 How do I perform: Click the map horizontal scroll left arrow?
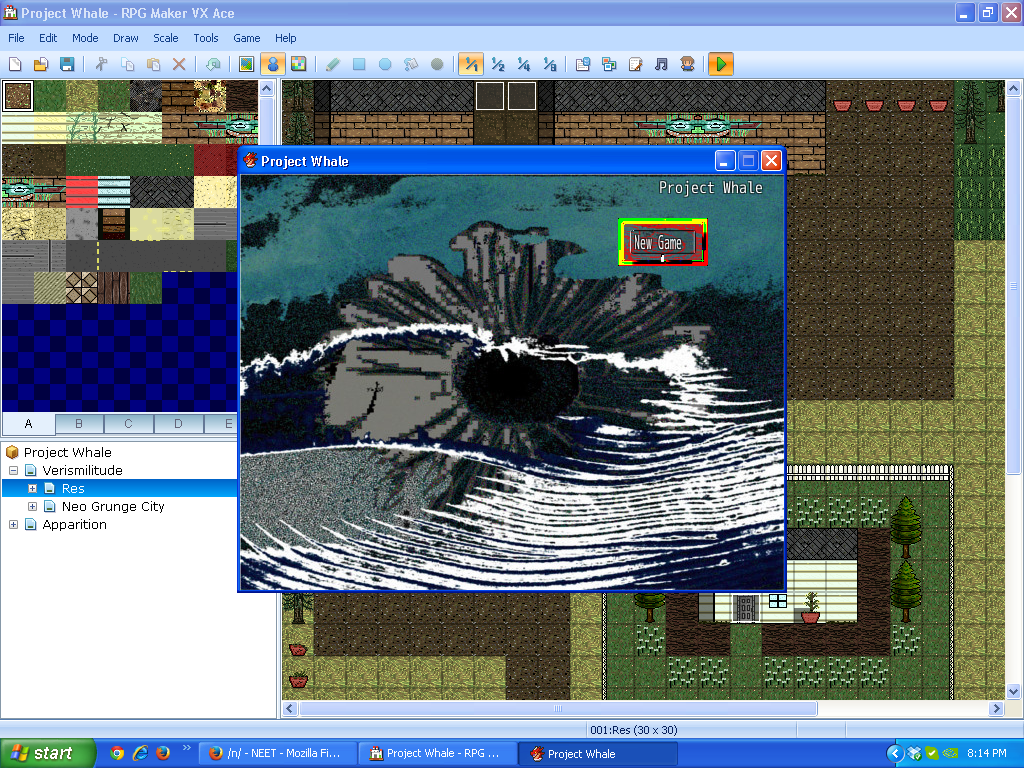290,709
